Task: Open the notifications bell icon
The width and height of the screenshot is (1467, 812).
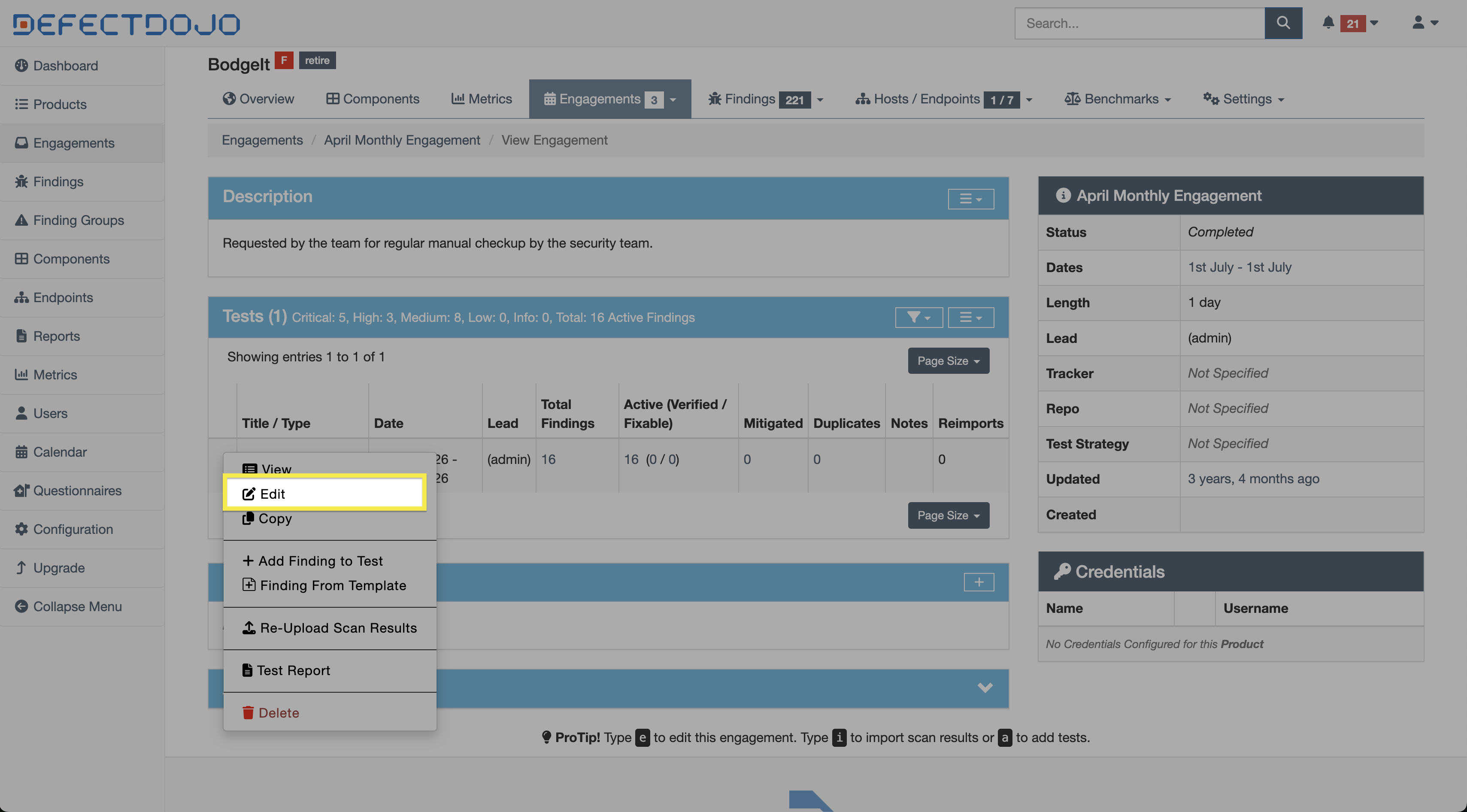Action: click(x=1328, y=23)
